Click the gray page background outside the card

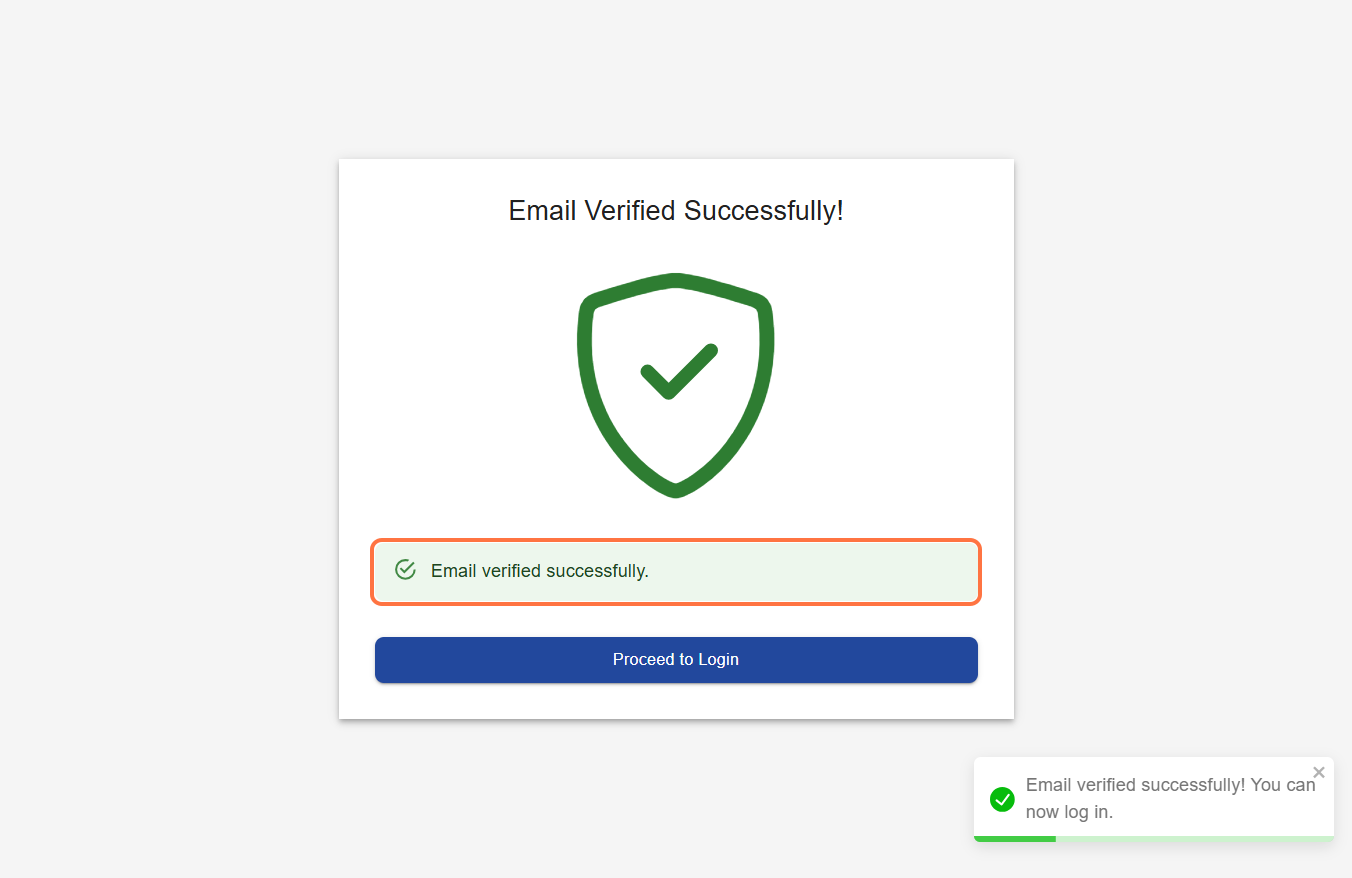click(x=170, y=440)
